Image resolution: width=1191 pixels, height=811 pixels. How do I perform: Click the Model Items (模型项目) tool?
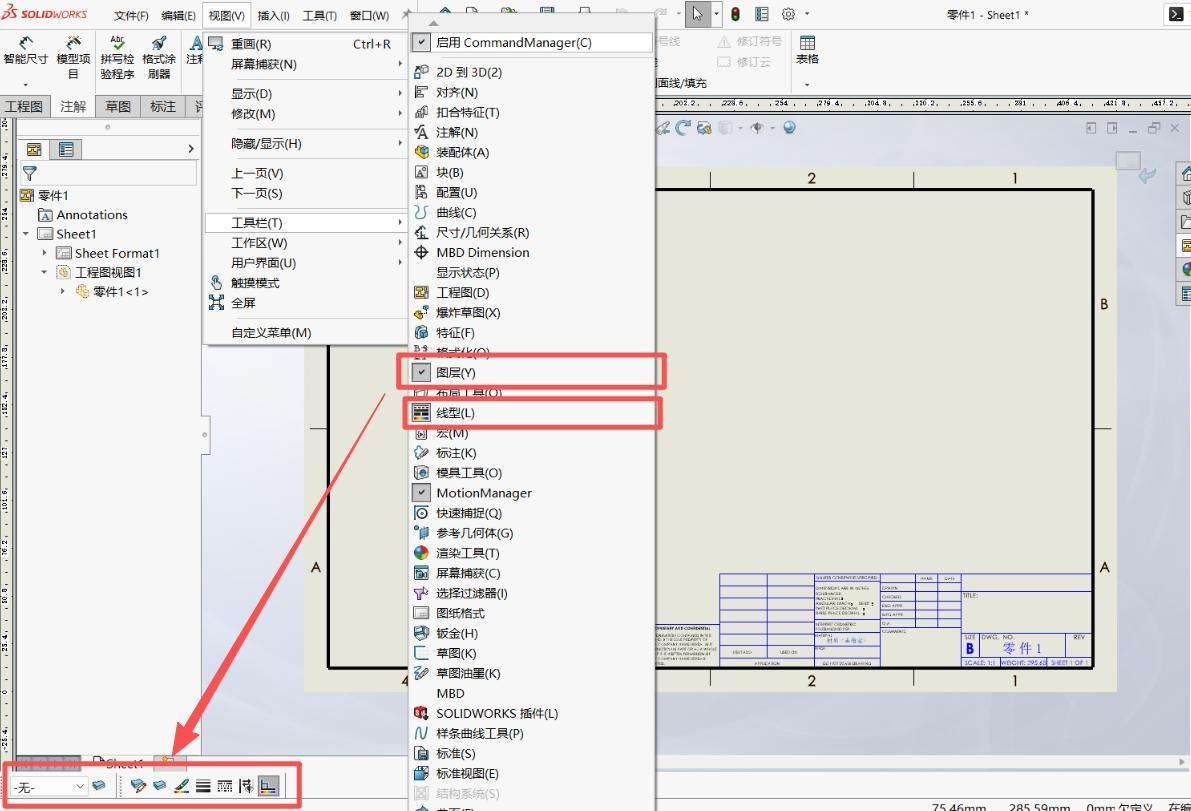click(x=73, y=58)
